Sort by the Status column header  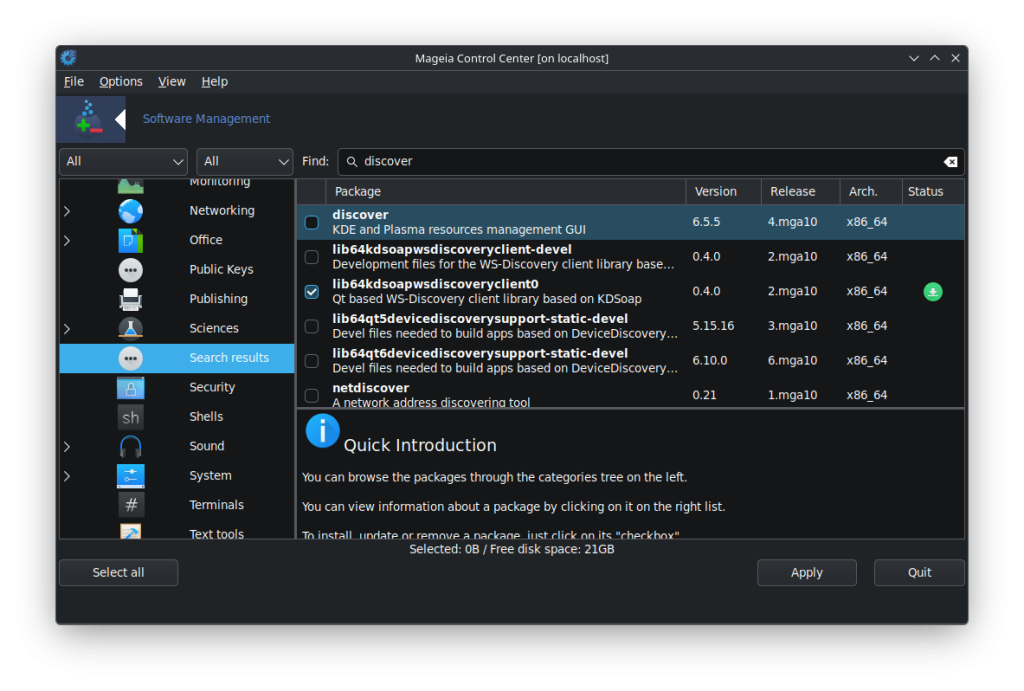(x=933, y=191)
